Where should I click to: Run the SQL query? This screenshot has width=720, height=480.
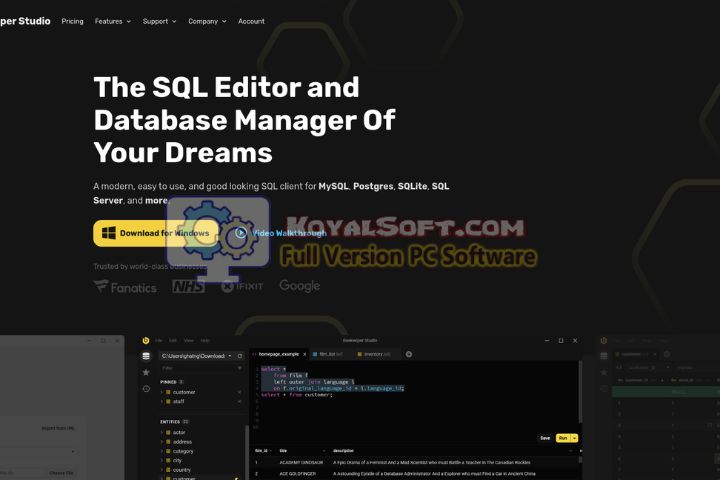[563, 438]
